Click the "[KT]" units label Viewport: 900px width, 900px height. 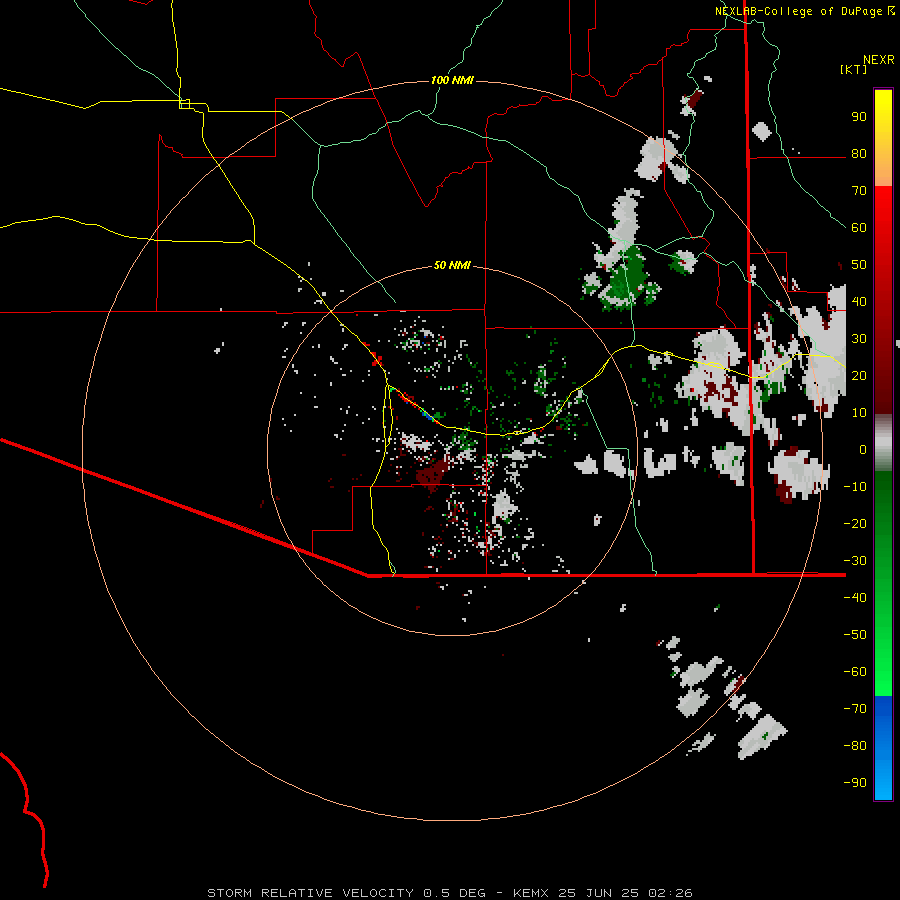click(x=854, y=69)
